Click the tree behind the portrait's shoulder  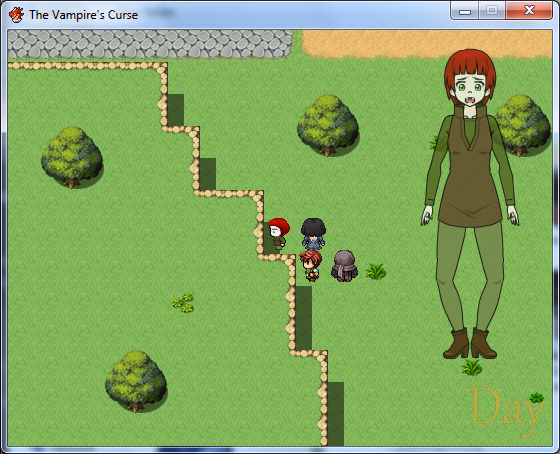523,125
